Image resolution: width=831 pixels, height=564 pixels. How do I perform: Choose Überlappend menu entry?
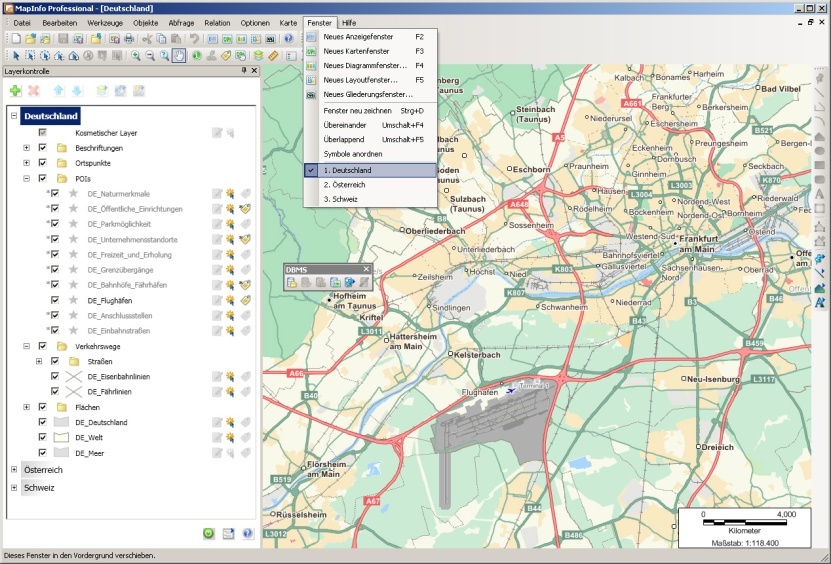[x=370, y=139]
